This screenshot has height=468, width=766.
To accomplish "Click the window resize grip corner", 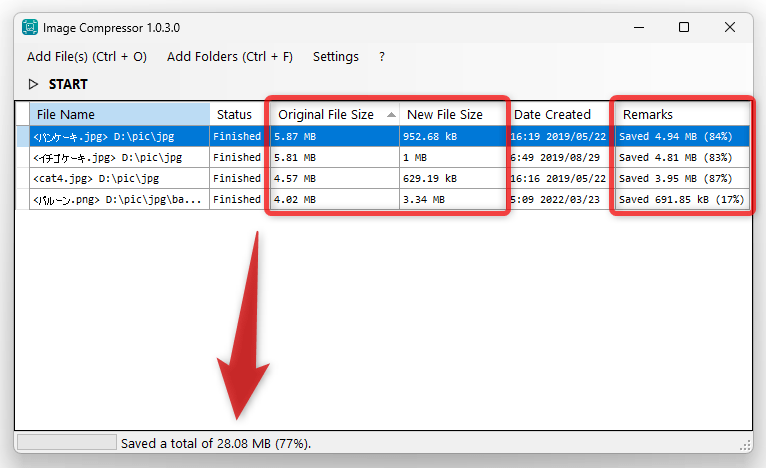I will click(745, 445).
